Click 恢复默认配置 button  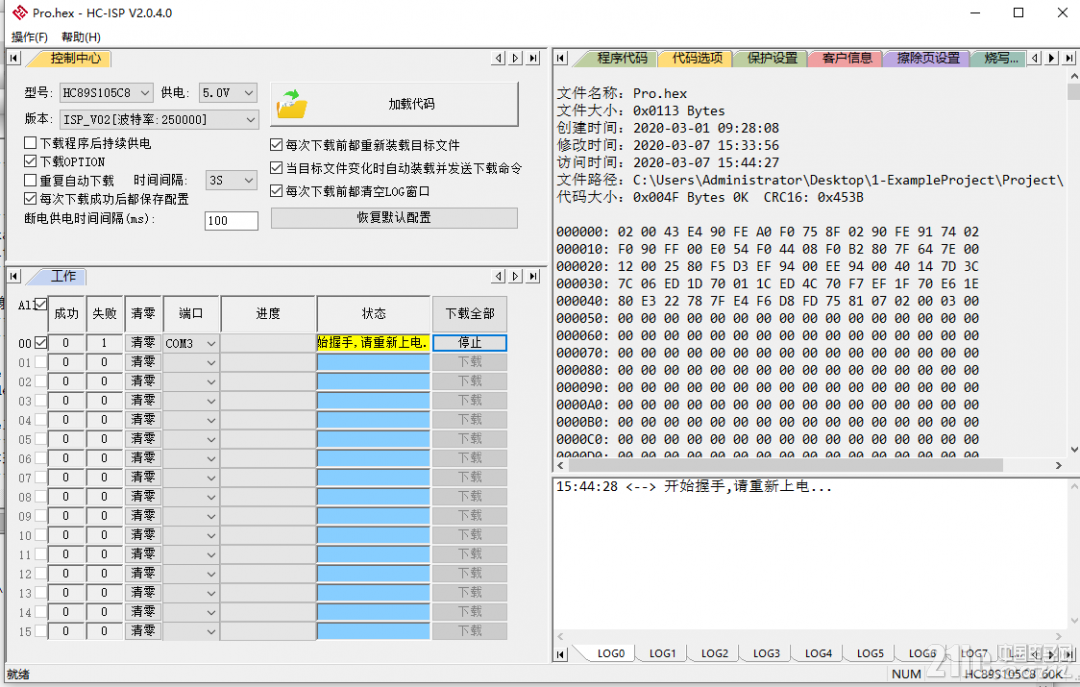(x=394, y=218)
